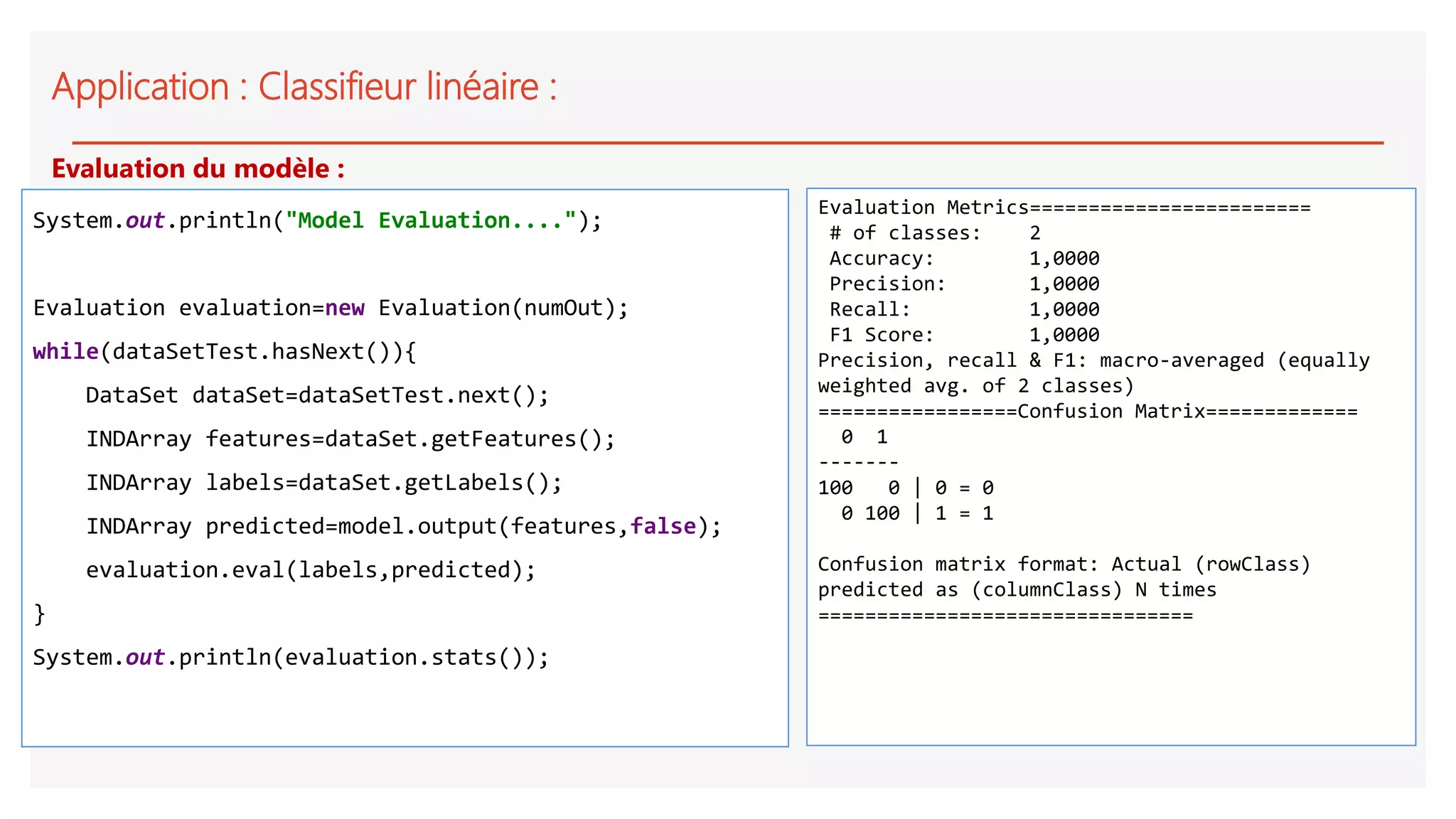This screenshot has width=1456, height=819.
Task: Click the 'while(dataSetTest.hasNext()){' line
Action: 225,351
